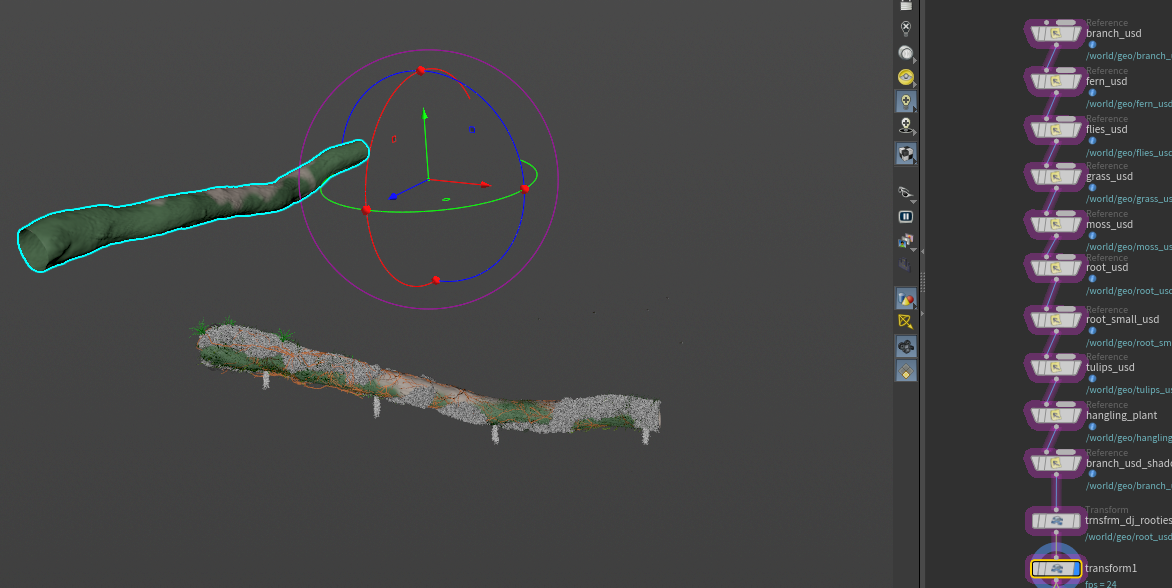
Task: Click the eyeglasses visibility icon in toolbar
Action: [905, 192]
